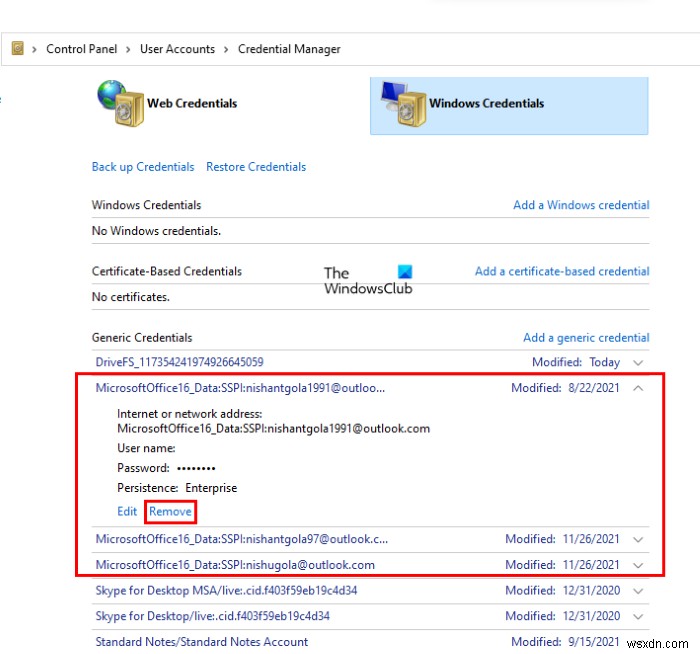Viewport: 700px width, 654px height.
Task: Open breadcrumb arrow after User Accounts
Action: tap(226, 49)
